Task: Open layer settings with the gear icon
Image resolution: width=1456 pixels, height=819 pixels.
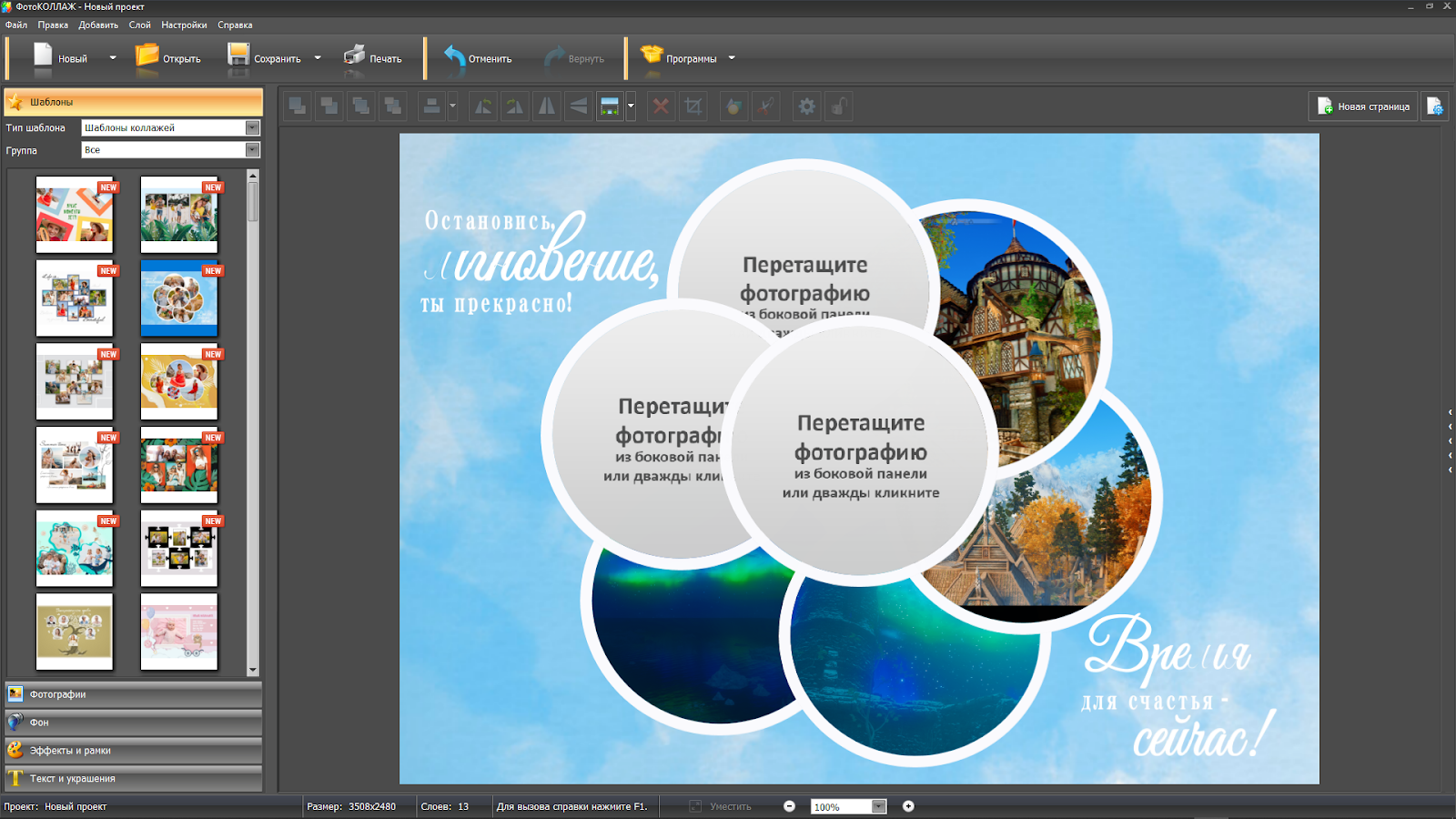Action: click(x=806, y=106)
